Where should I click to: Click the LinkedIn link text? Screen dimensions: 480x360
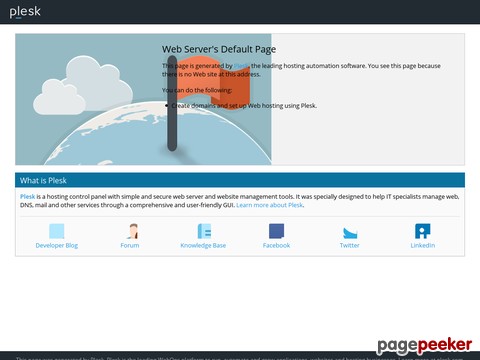tap(423, 245)
